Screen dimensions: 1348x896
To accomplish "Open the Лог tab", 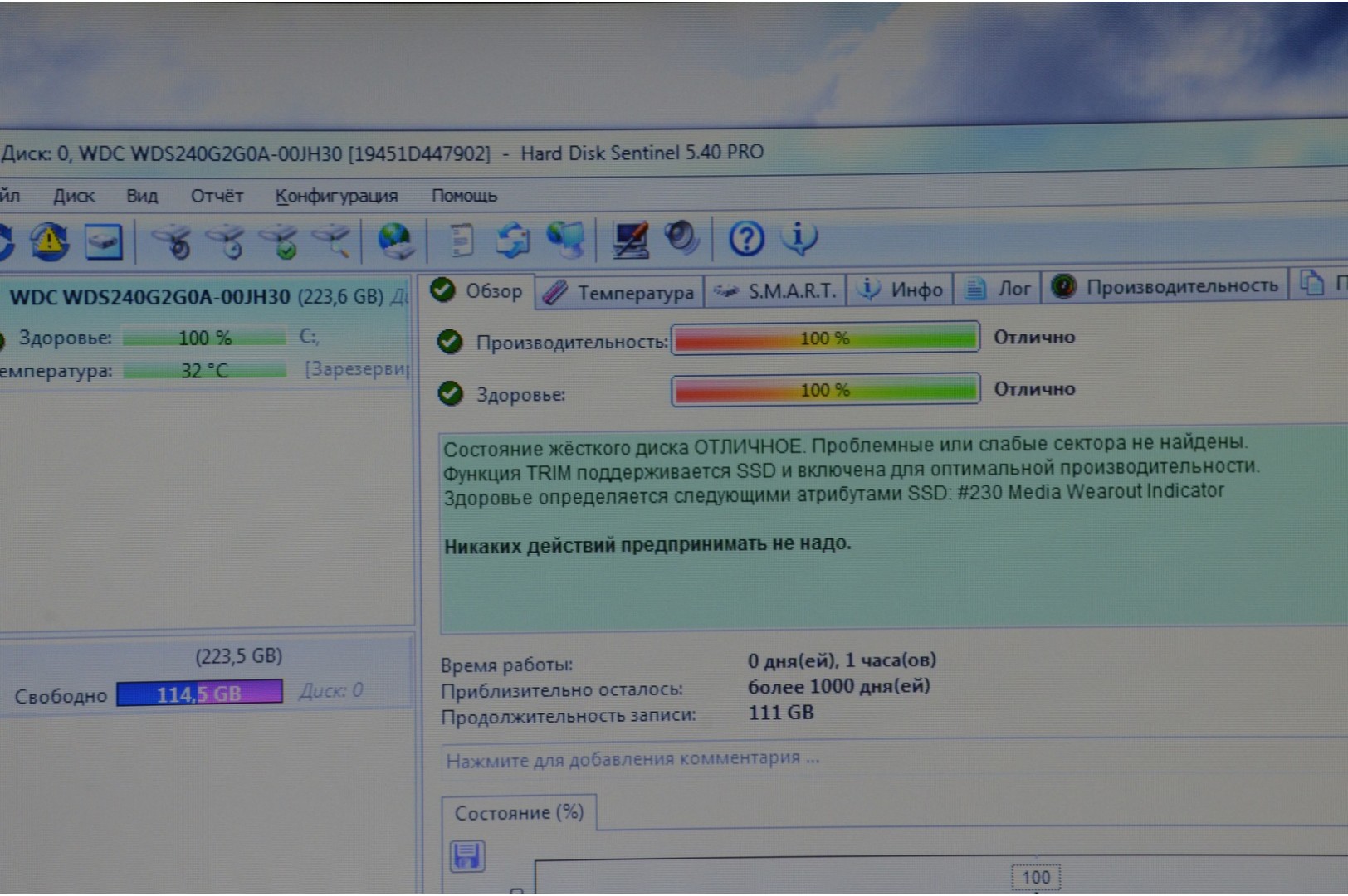I will pyautogui.click(x=999, y=289).
